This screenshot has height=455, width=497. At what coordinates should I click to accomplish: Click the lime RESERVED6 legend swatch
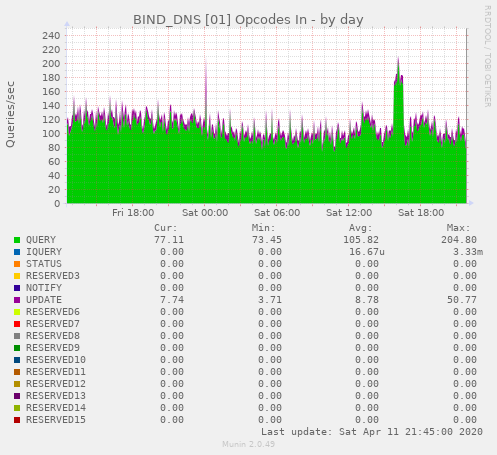[17, 312]
